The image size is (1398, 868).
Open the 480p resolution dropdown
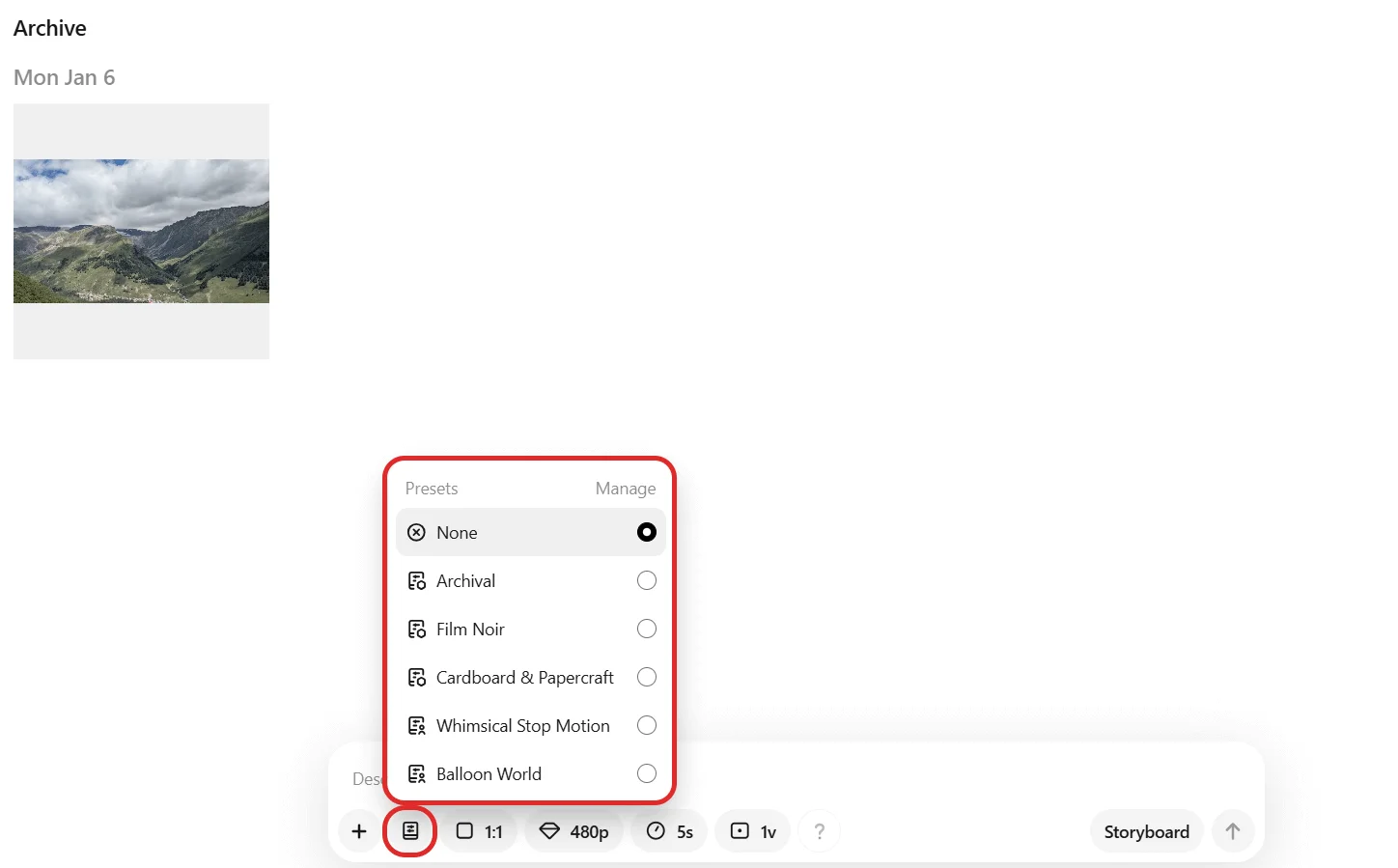pos(573,831)
